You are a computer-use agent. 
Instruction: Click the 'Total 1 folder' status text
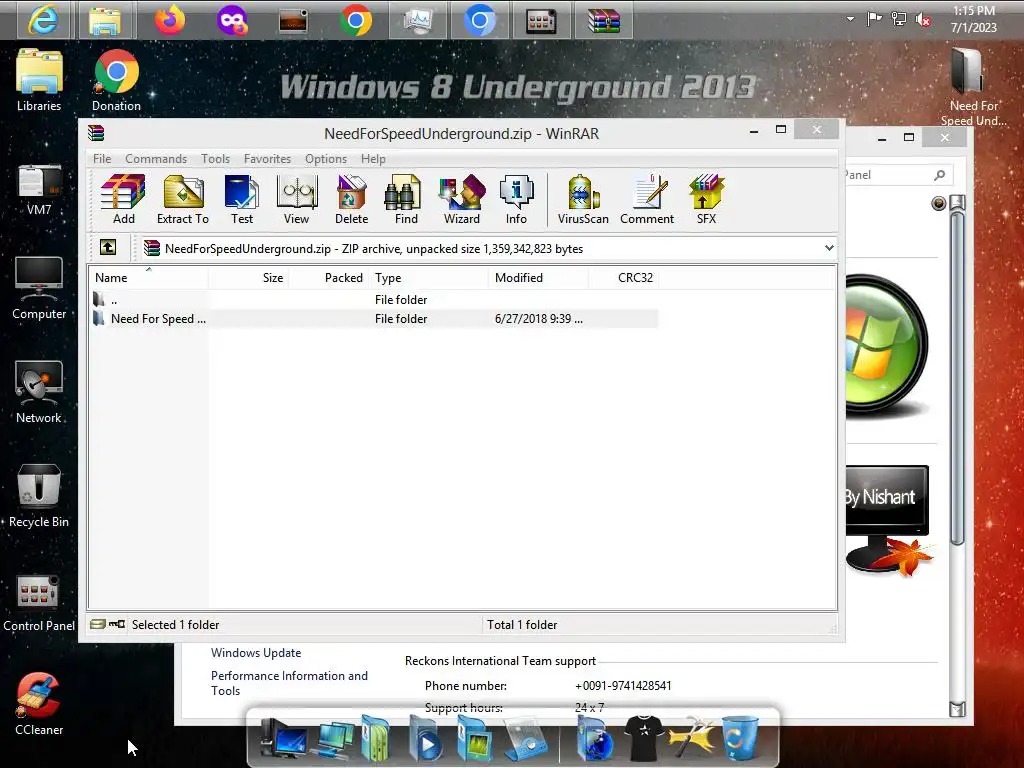click(x=522, y=625)
